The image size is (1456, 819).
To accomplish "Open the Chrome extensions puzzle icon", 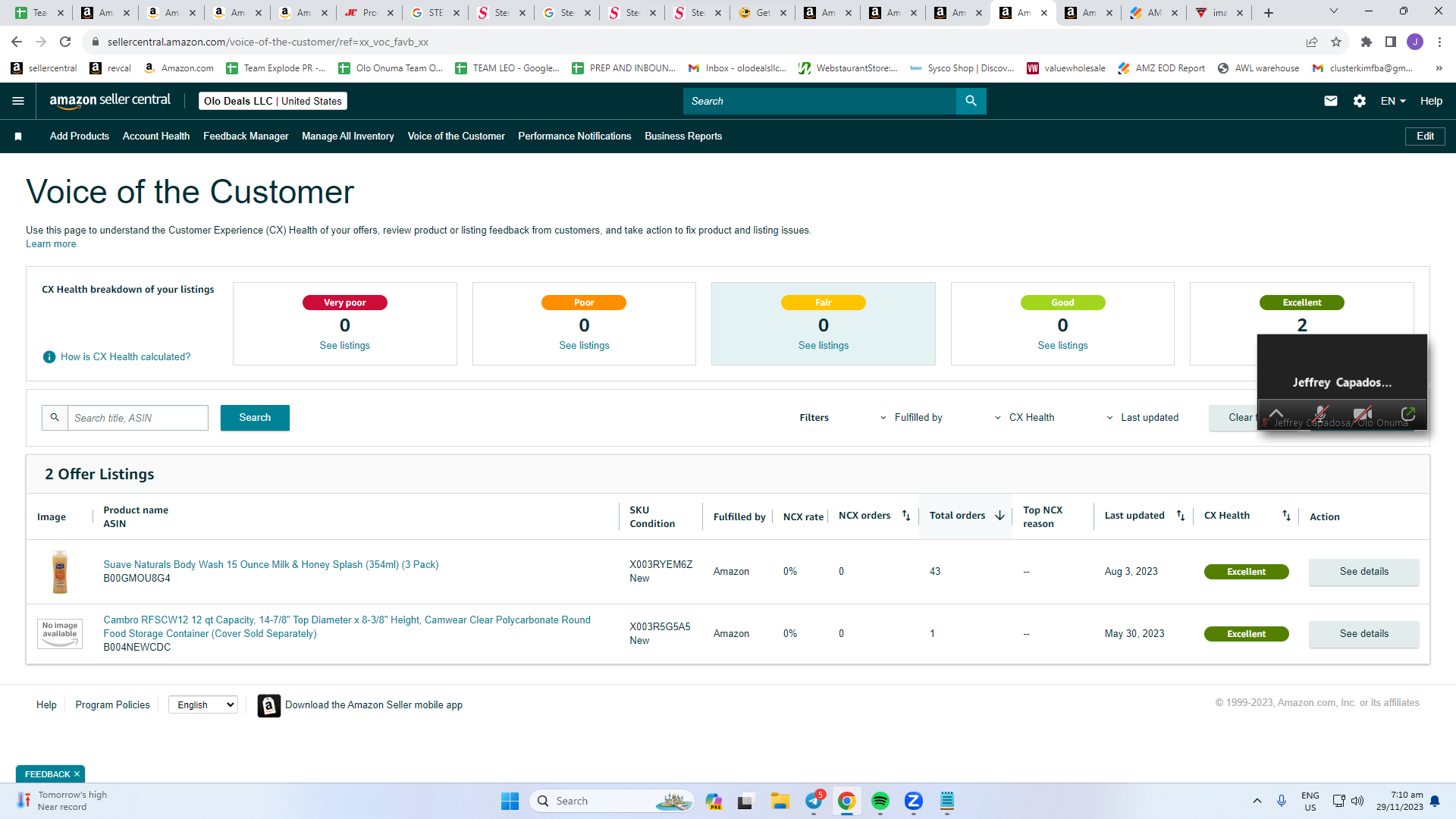I will [x=1367, y=42].
